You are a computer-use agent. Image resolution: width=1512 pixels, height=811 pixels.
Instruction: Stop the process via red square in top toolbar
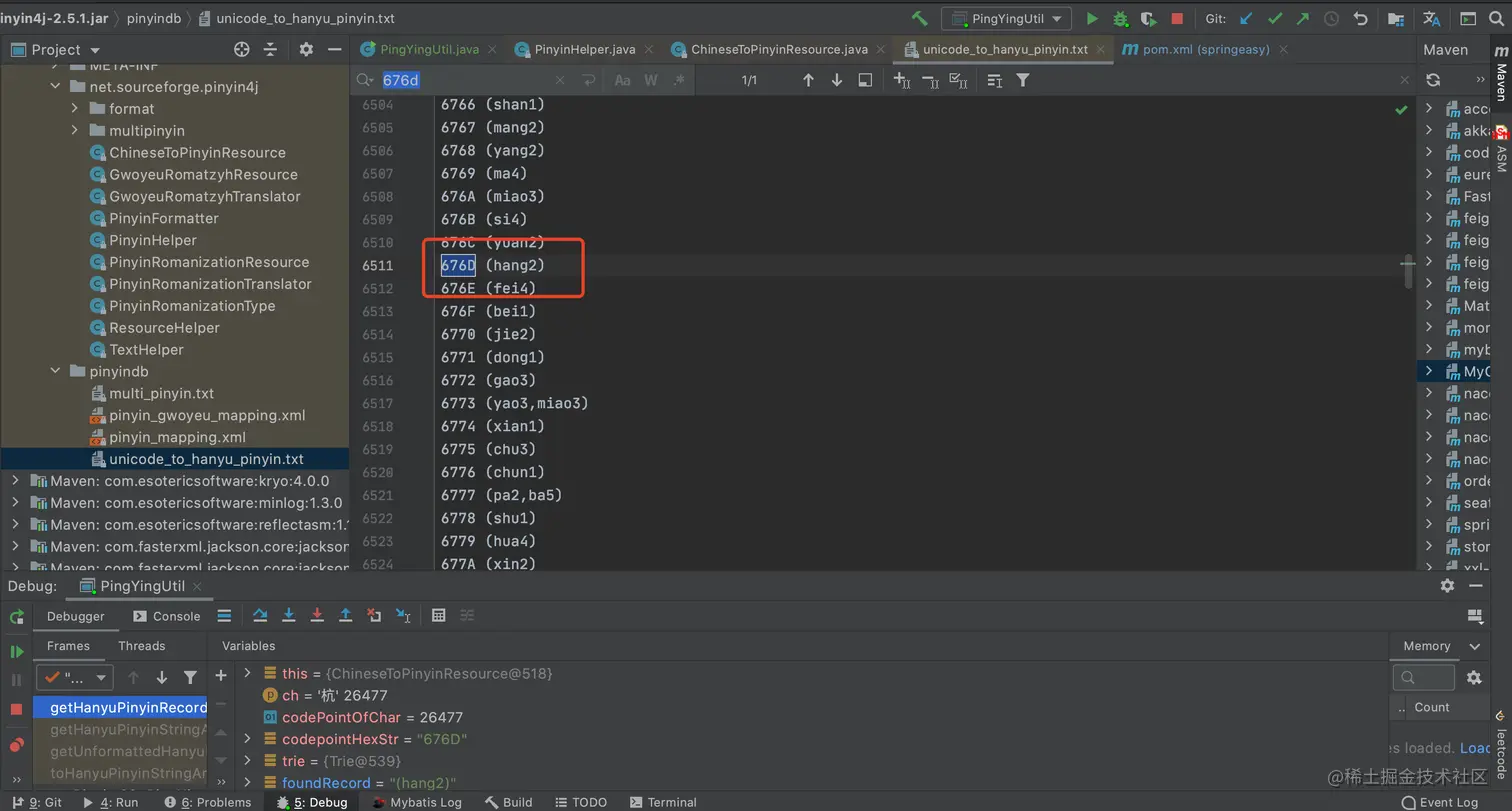[1177, 19]
